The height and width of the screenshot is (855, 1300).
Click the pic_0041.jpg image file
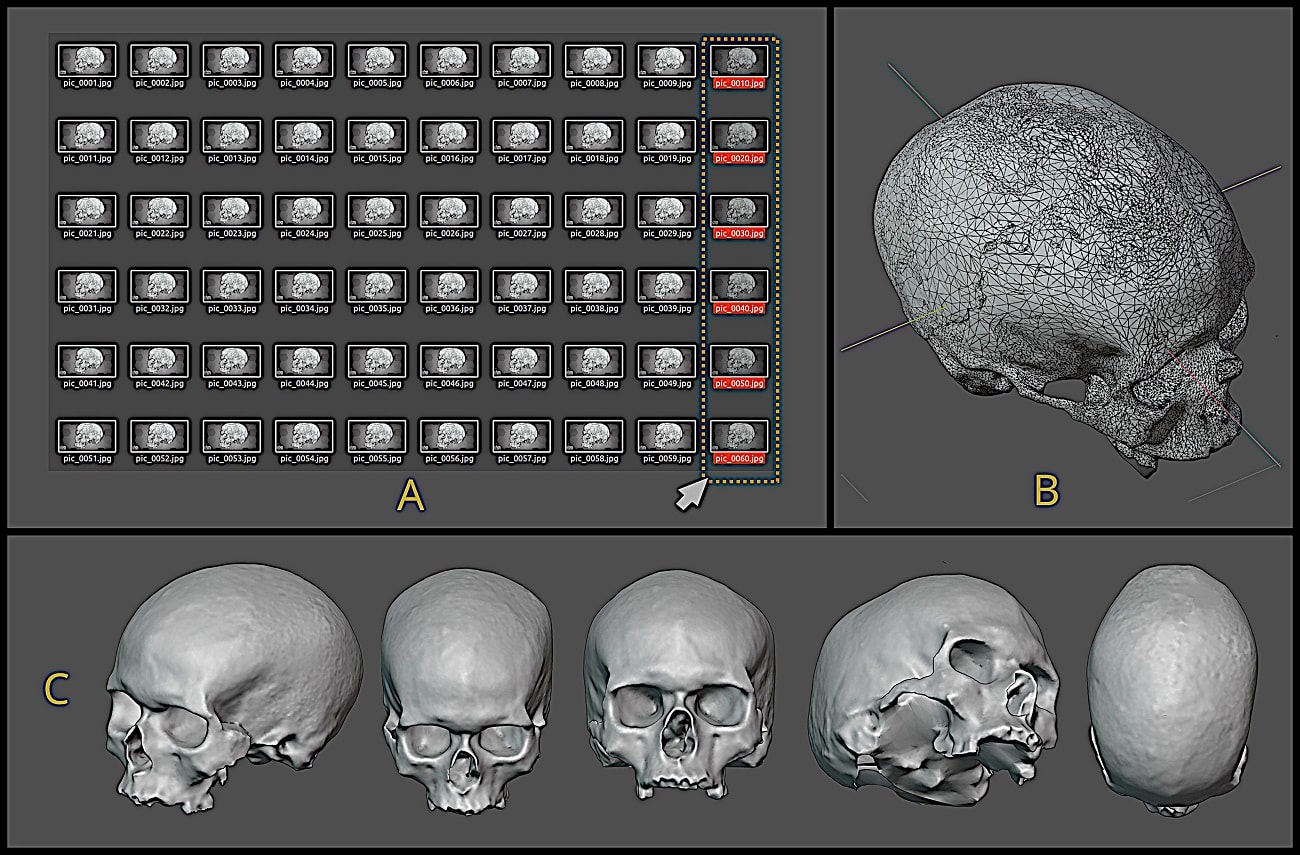coord(87,361)
